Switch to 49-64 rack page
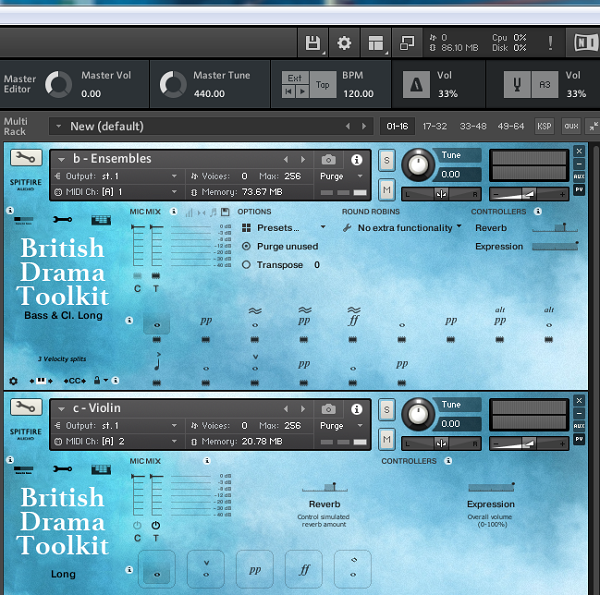 (x=511, y=126)
